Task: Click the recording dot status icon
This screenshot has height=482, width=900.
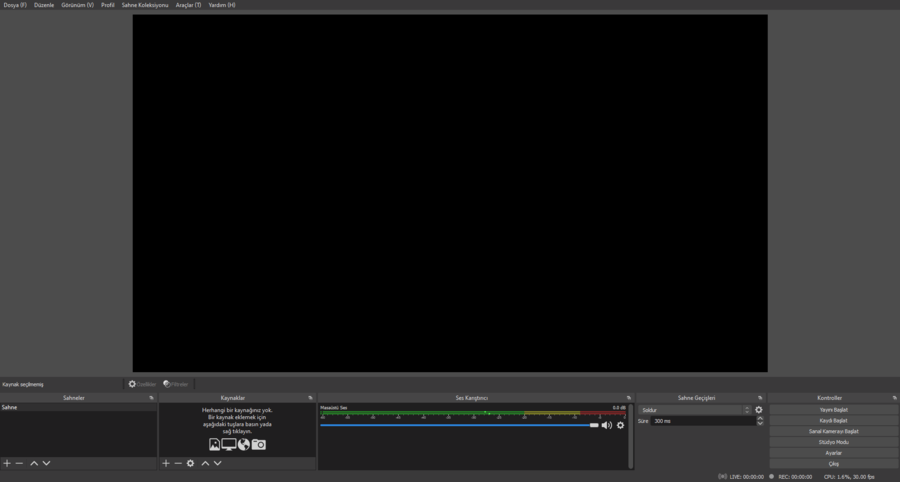Action: tap(771, 476)
